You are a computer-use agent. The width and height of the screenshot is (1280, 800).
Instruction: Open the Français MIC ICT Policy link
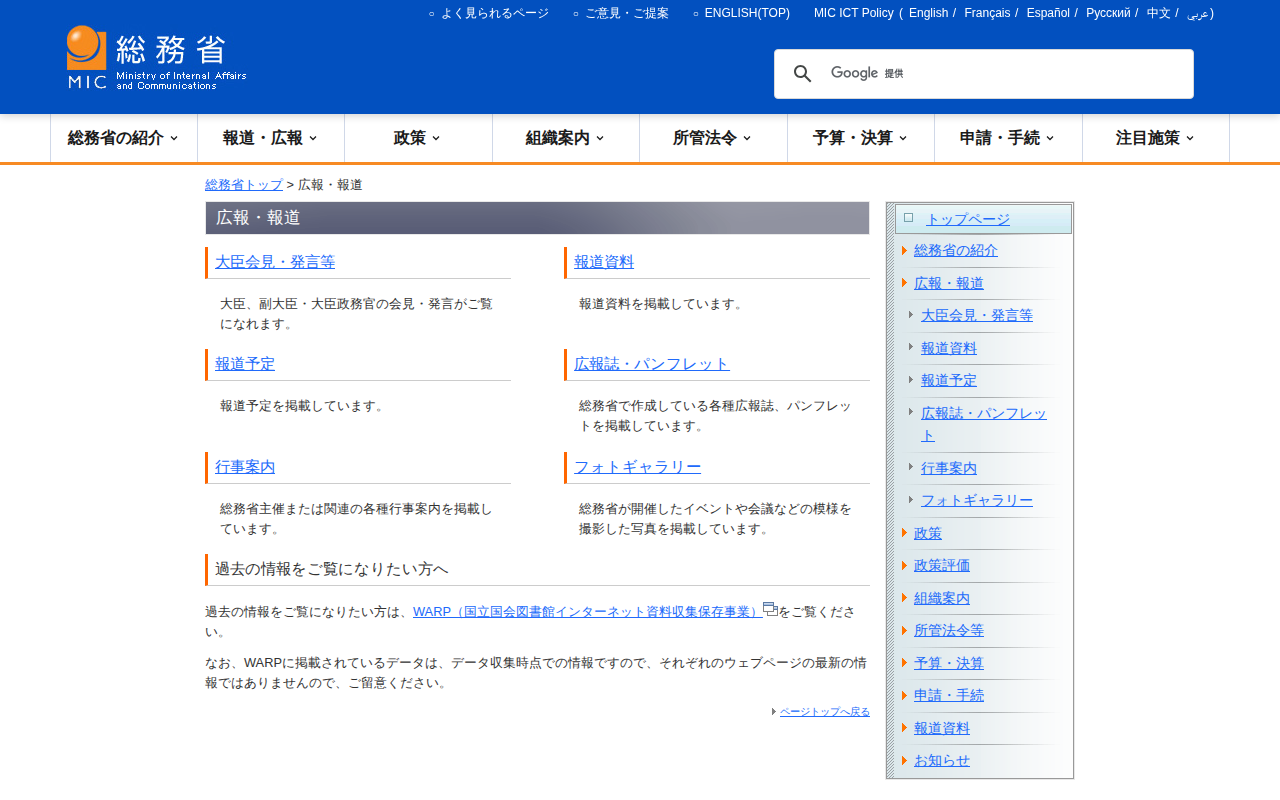[986, 13]
